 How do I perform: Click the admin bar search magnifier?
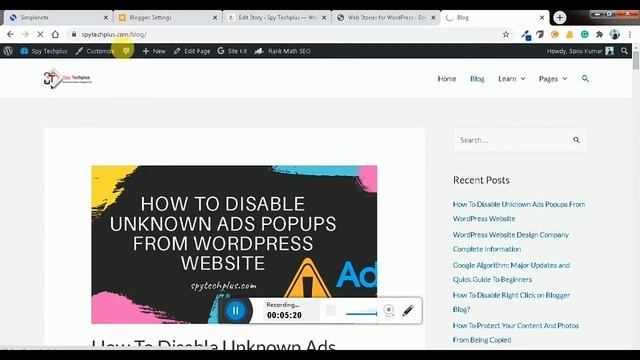click(x=624, y=51)
